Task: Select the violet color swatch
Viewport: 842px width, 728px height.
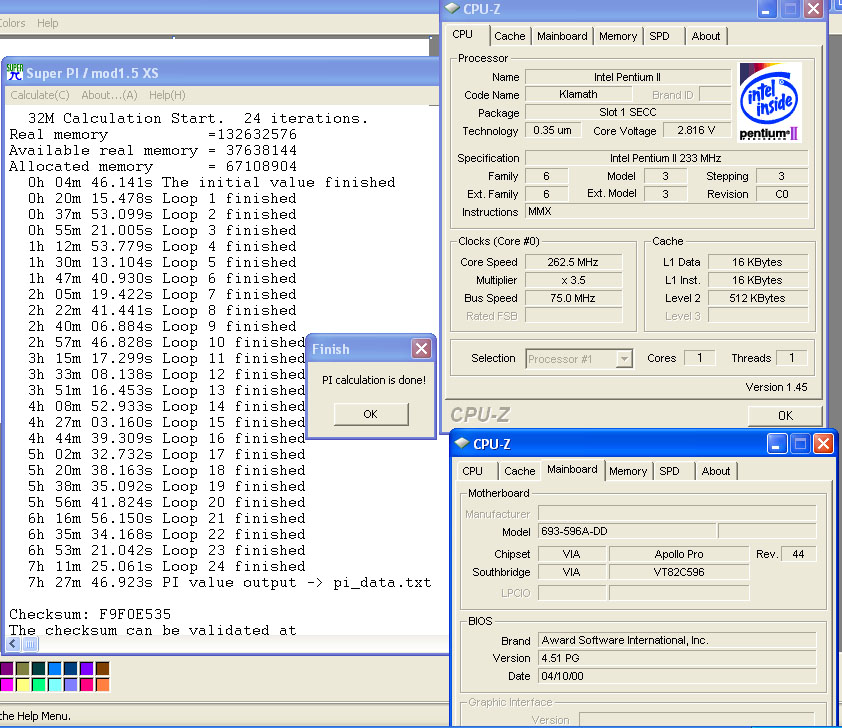Action: pyautogui.click(x=86, y=668)
